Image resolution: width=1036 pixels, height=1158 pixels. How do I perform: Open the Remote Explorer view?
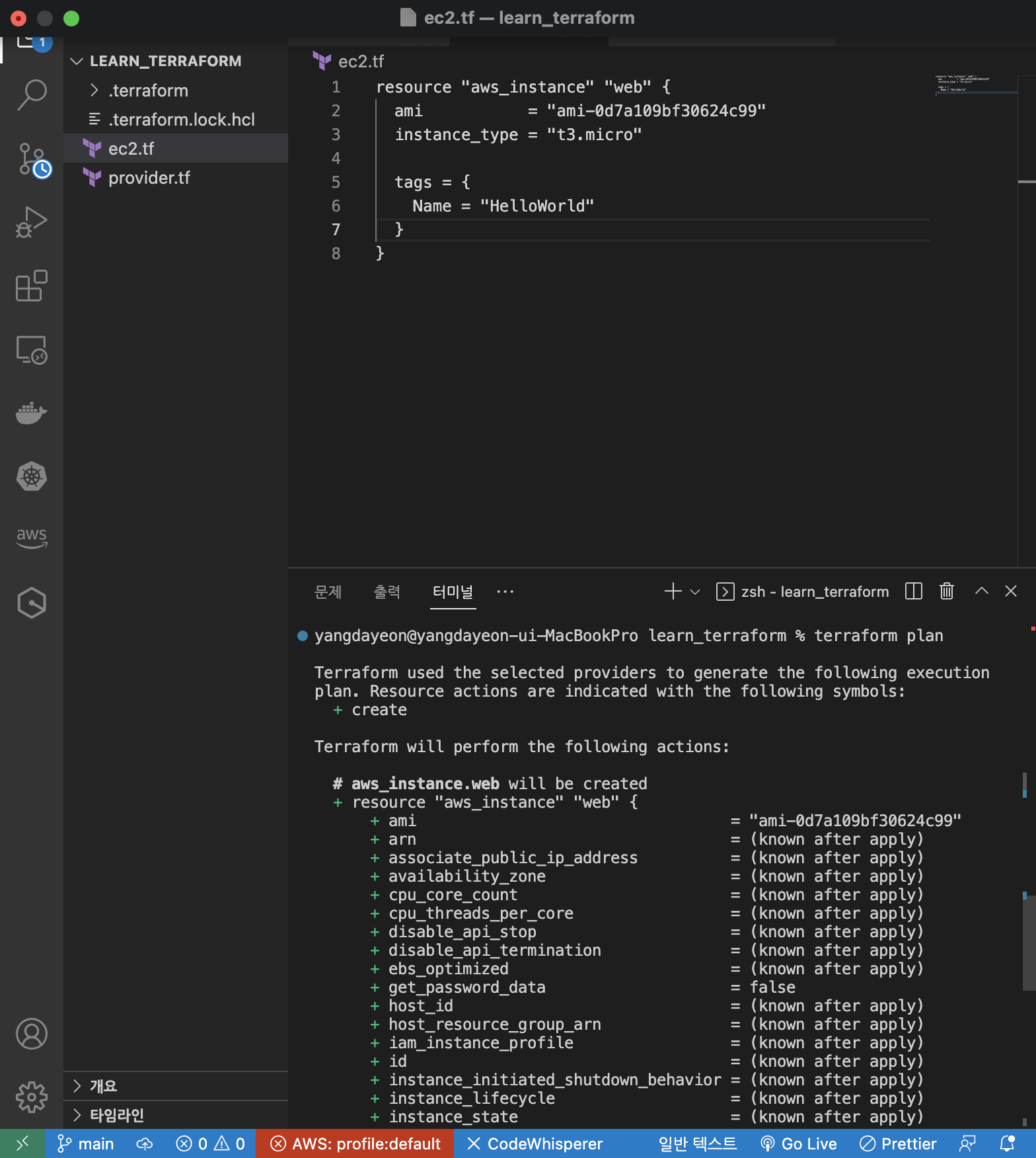point(32,349)
